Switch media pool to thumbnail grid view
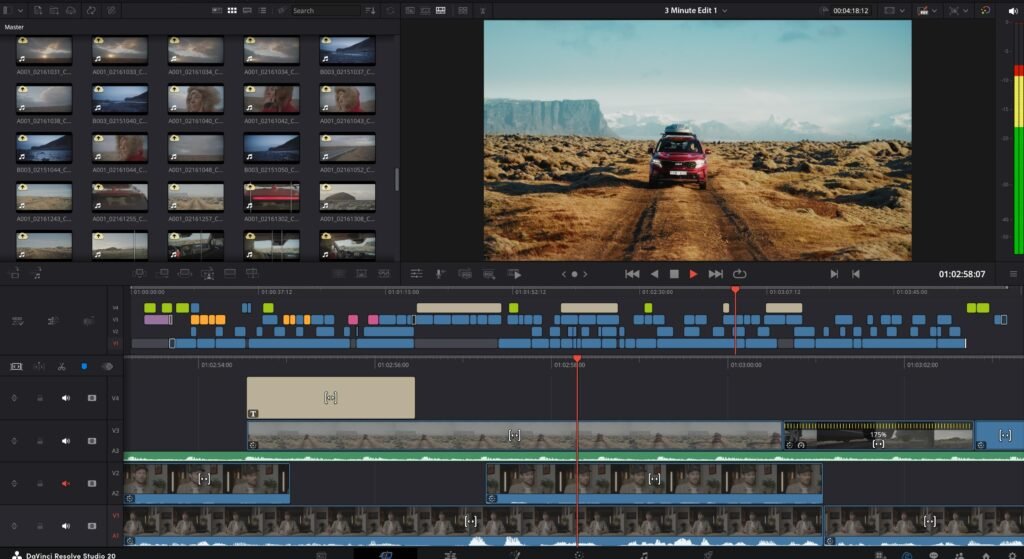Image resolution: width=1024 pixels, height=559 pixels. pyautogui.click(x=232, y=10)
